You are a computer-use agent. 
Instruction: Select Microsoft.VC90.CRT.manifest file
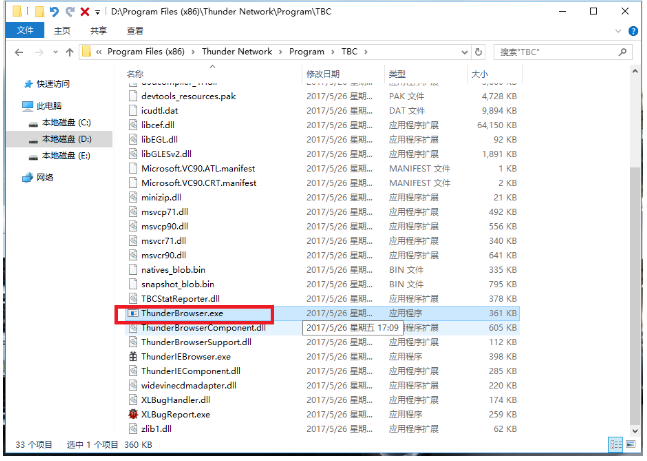[198, 183]
